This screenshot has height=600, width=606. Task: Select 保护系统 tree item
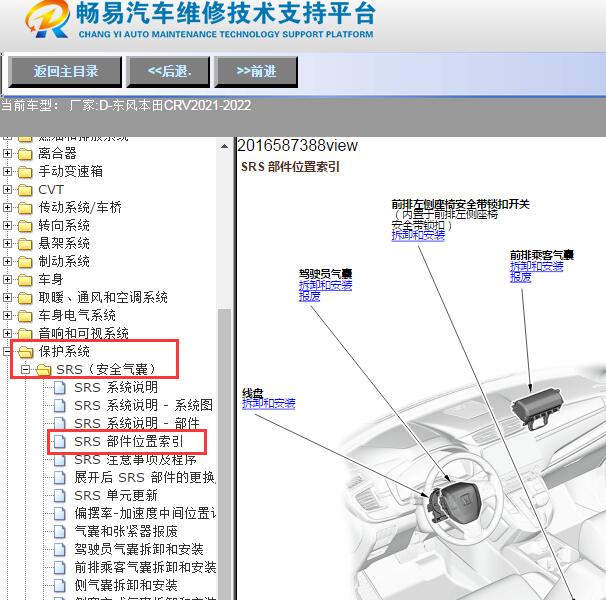click(64, 351)
